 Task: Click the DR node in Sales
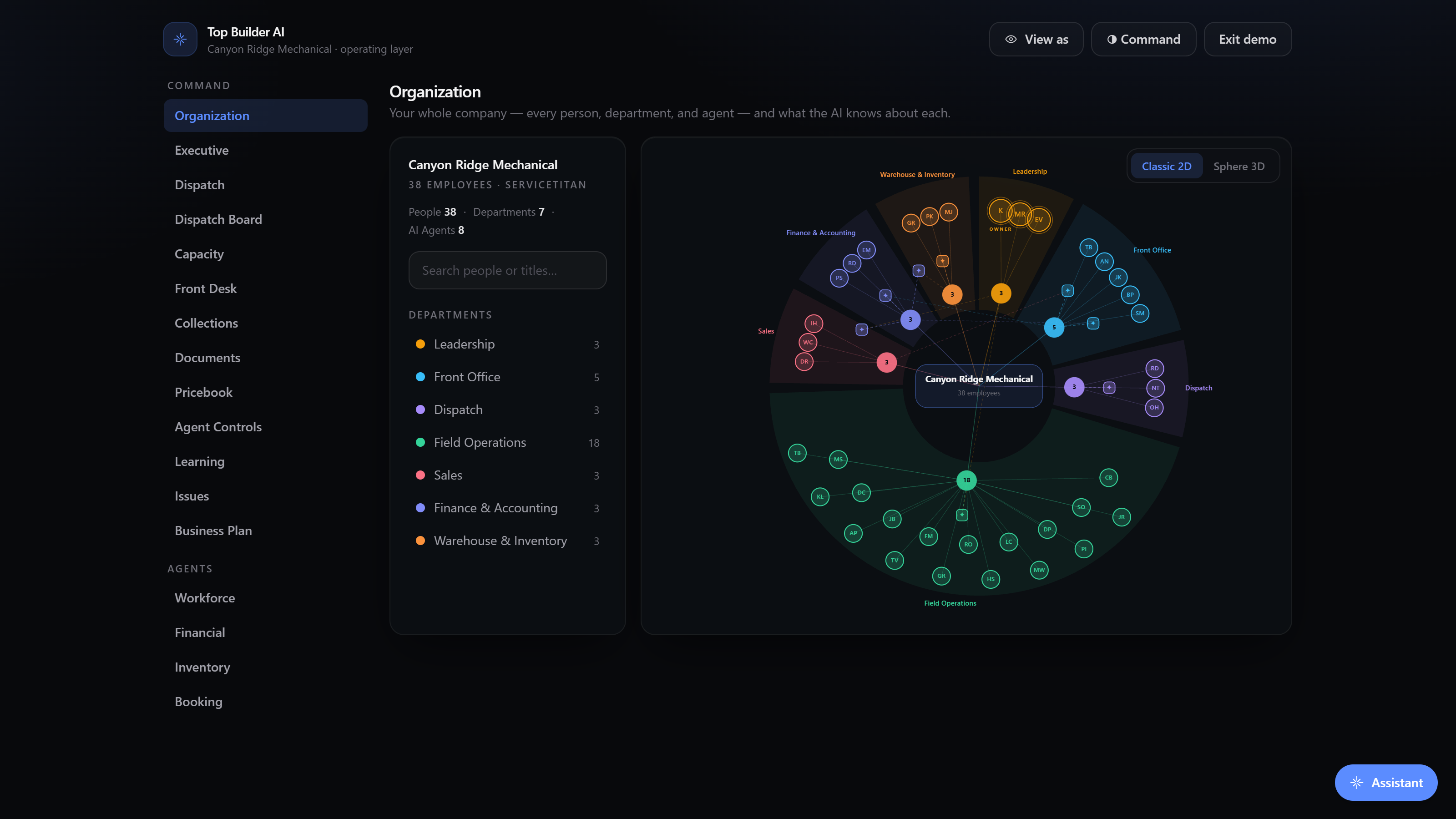[x=804, y=361]
